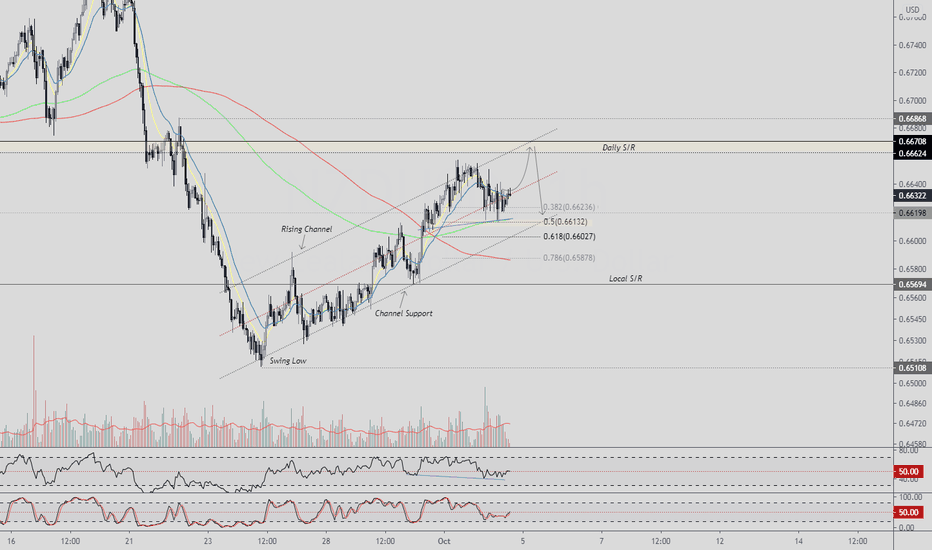
Task: Click the Rising Channel annotation text
Action: 307,229
